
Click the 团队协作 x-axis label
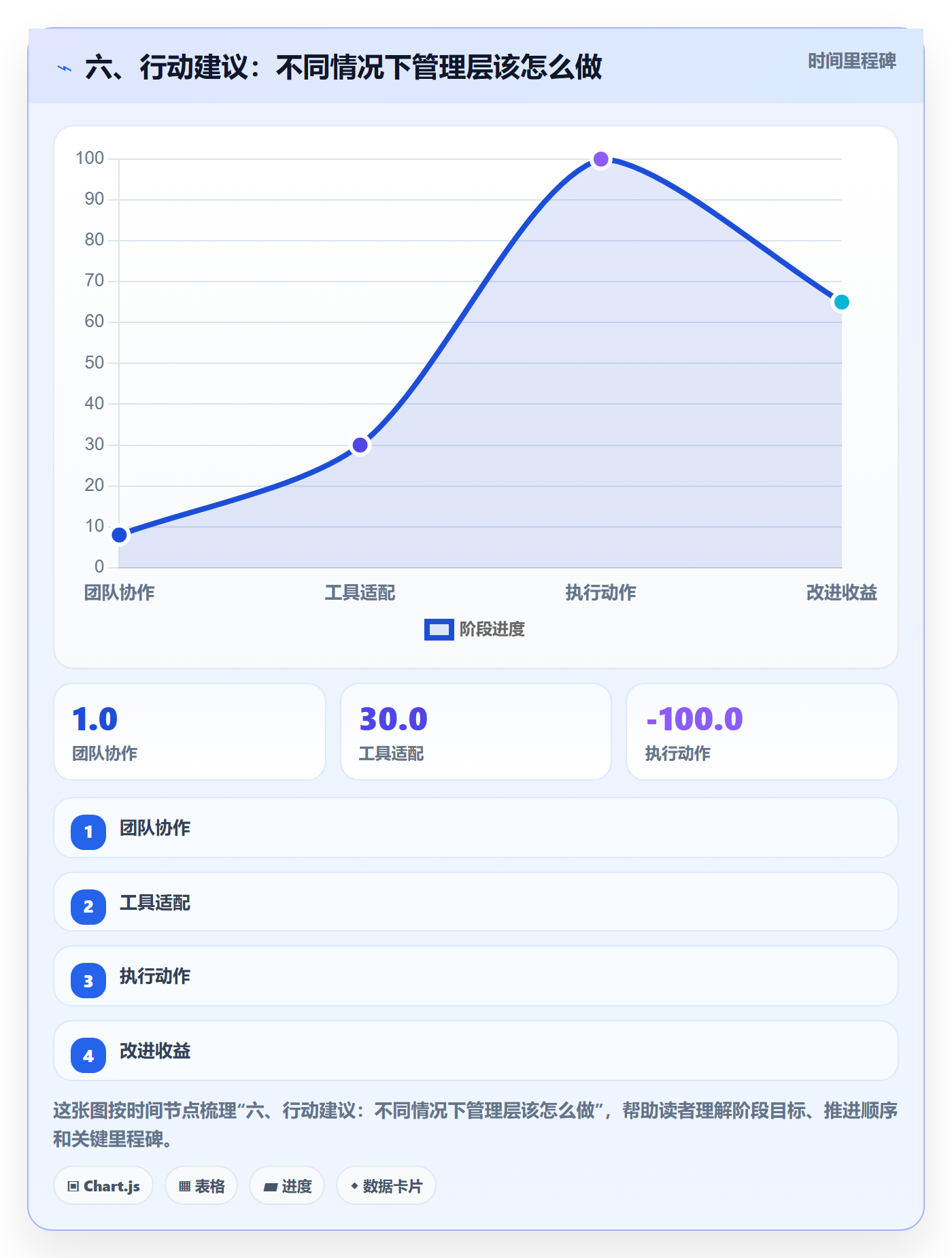tap(120, 593)
